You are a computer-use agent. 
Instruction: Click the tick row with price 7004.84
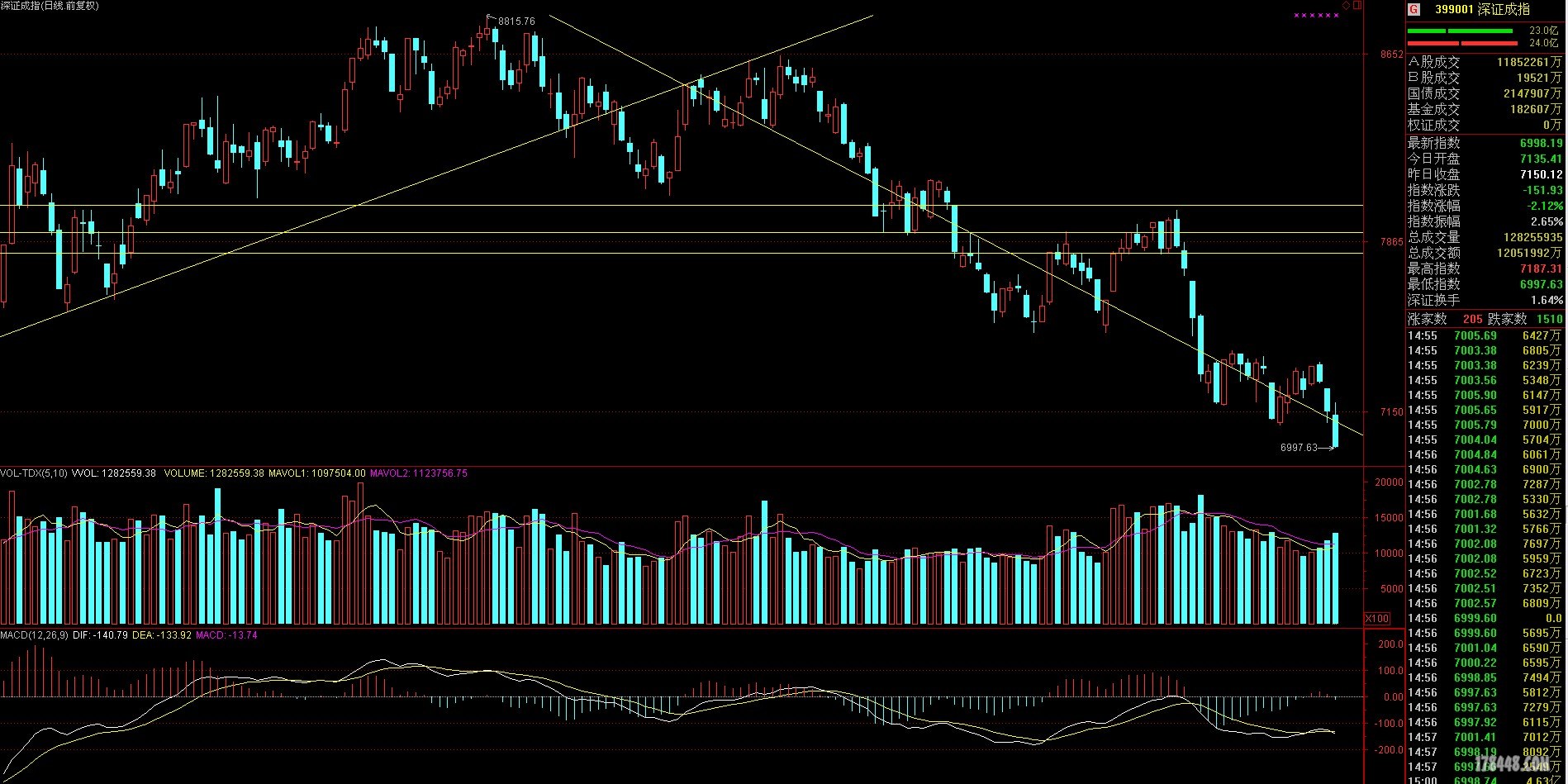point(1485,454)
